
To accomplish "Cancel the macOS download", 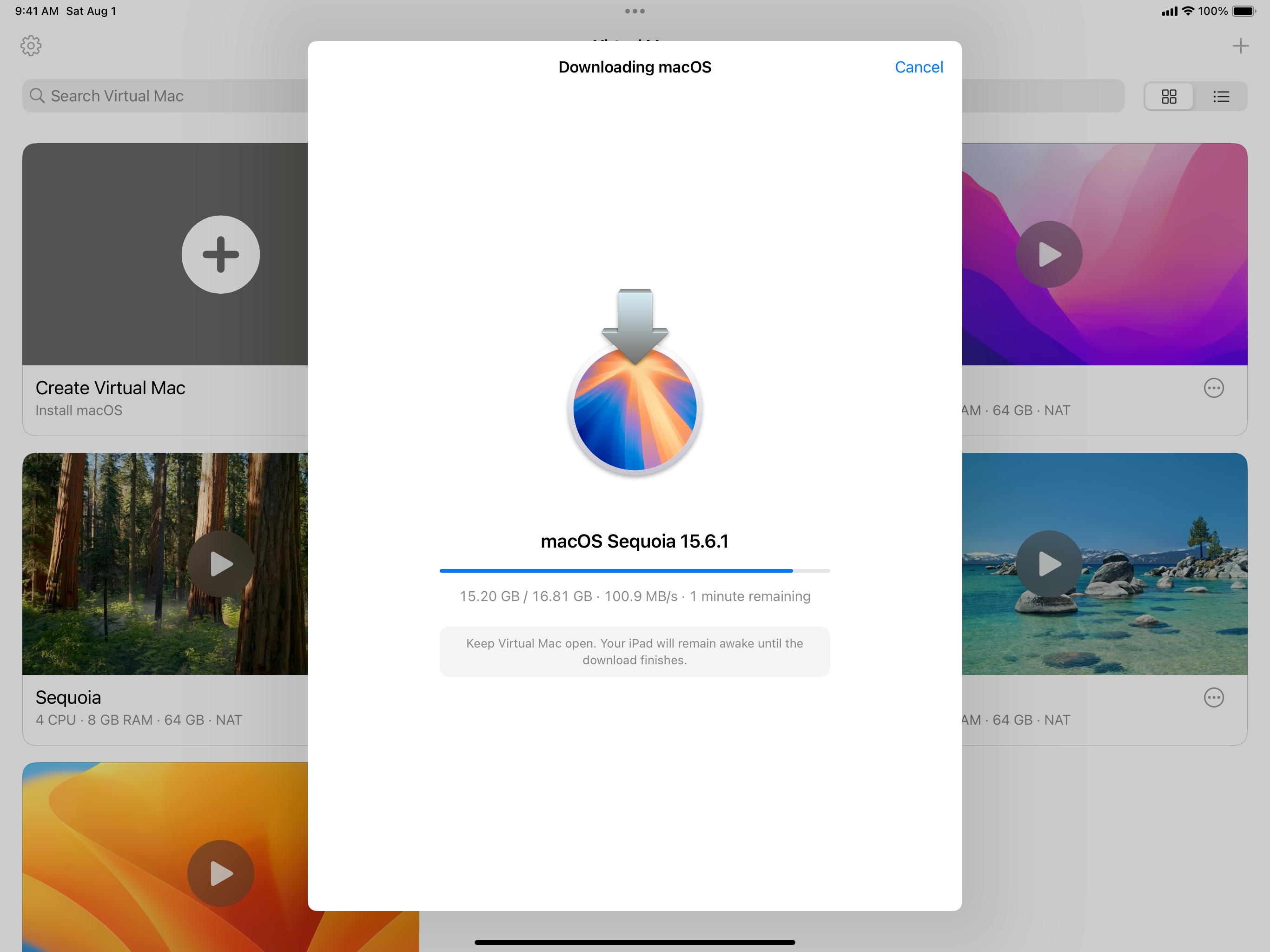I will [x=918, y=67].
